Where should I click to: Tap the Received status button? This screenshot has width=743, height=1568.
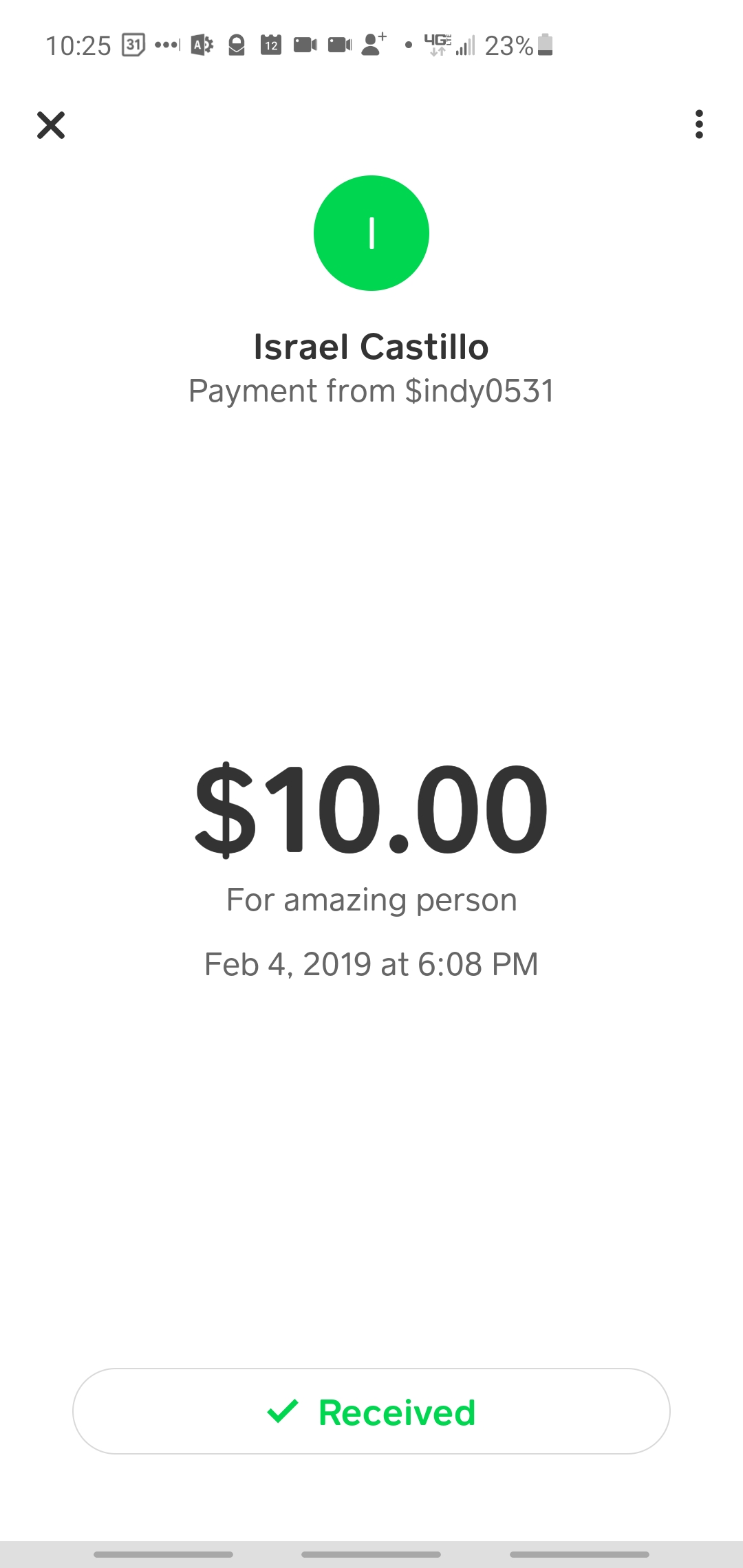[x=371, y=1411]
